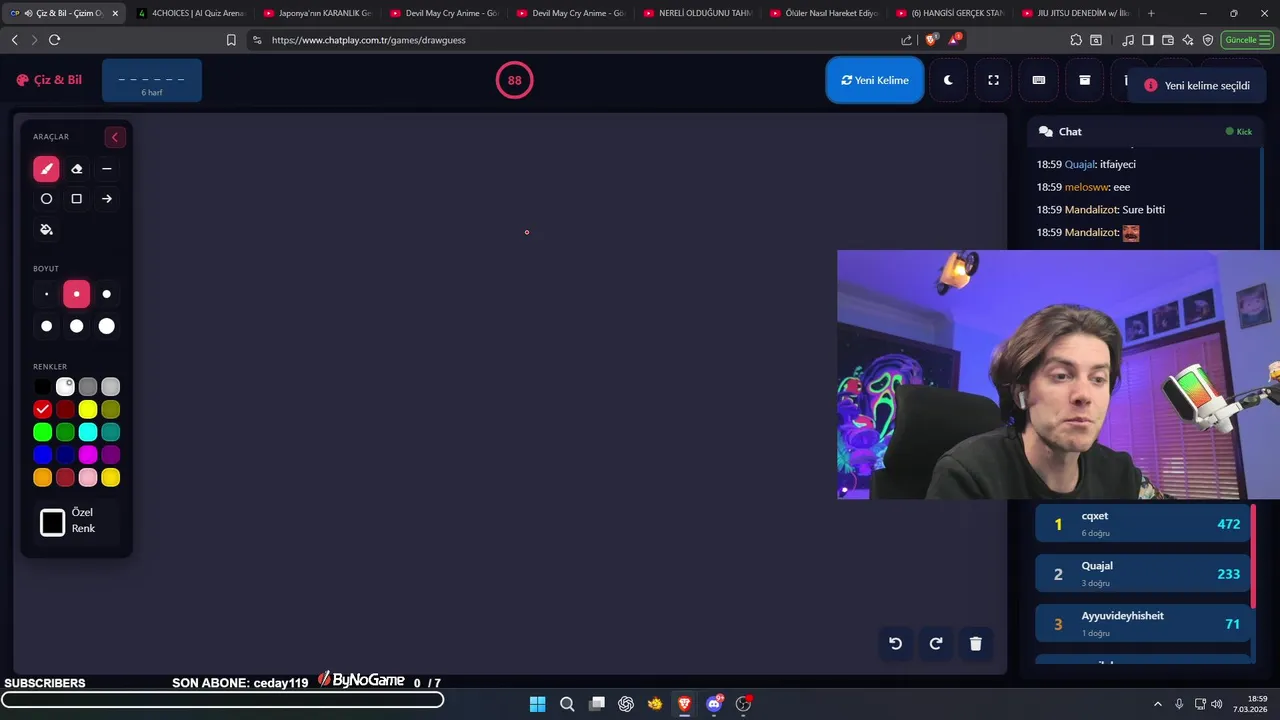
Task: Switch to the Japonya'nın KARANLIK tab
Action: click(318, 13)
